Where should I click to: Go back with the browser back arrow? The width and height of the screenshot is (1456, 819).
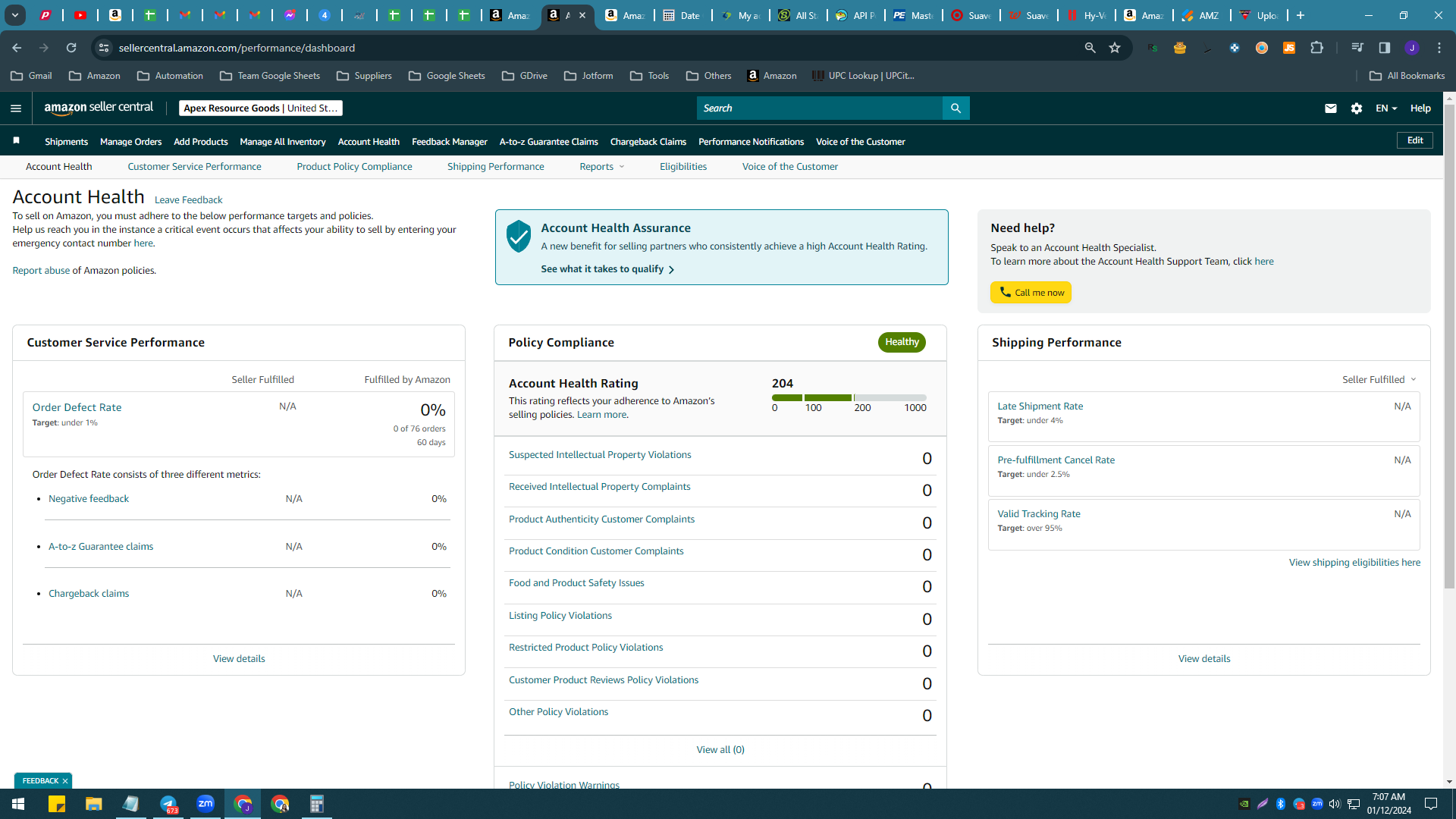pos(17,48)
